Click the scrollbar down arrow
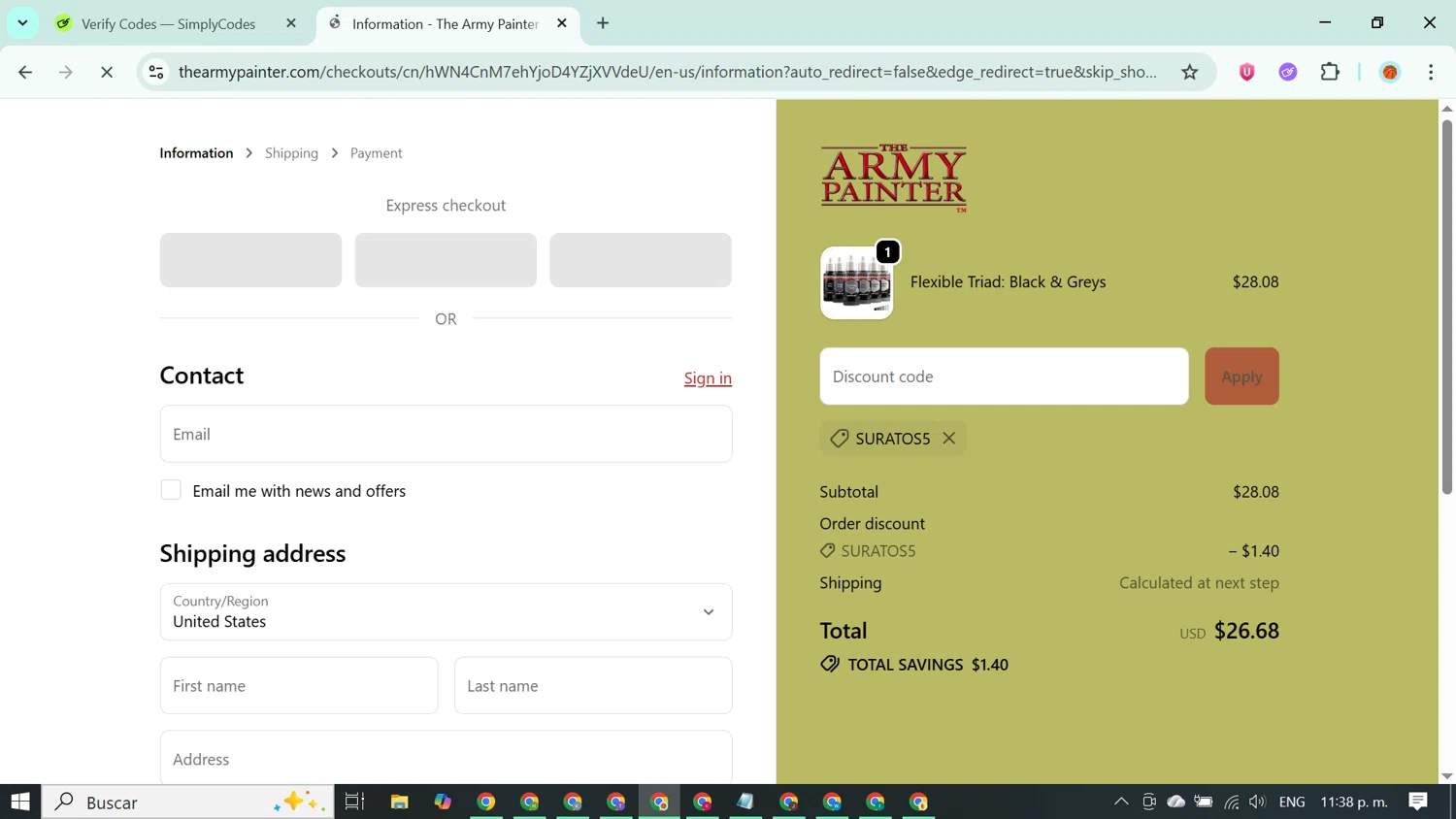 click(1446, 776)
